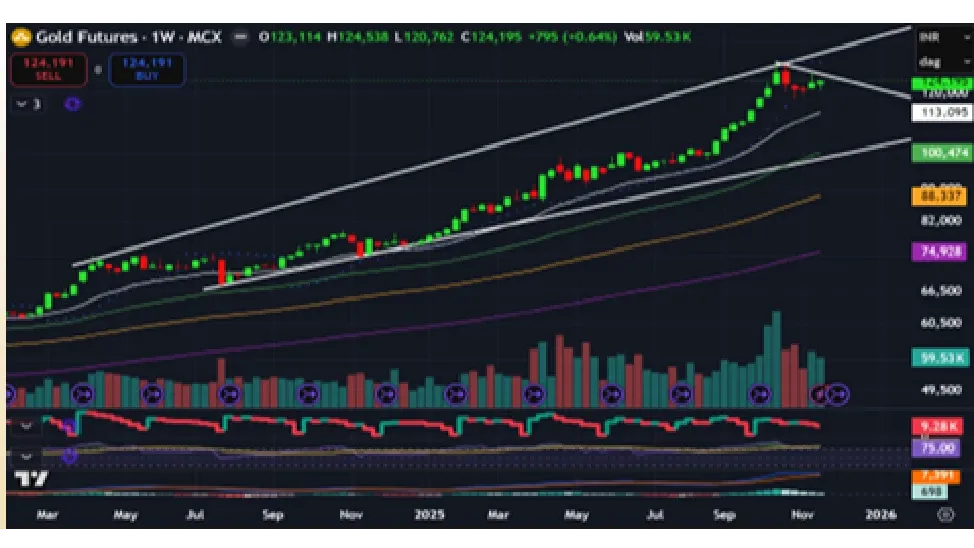Click the purple 75.00 indicator value label
This screenshot has width=974, height=548.
pos(935,447)
